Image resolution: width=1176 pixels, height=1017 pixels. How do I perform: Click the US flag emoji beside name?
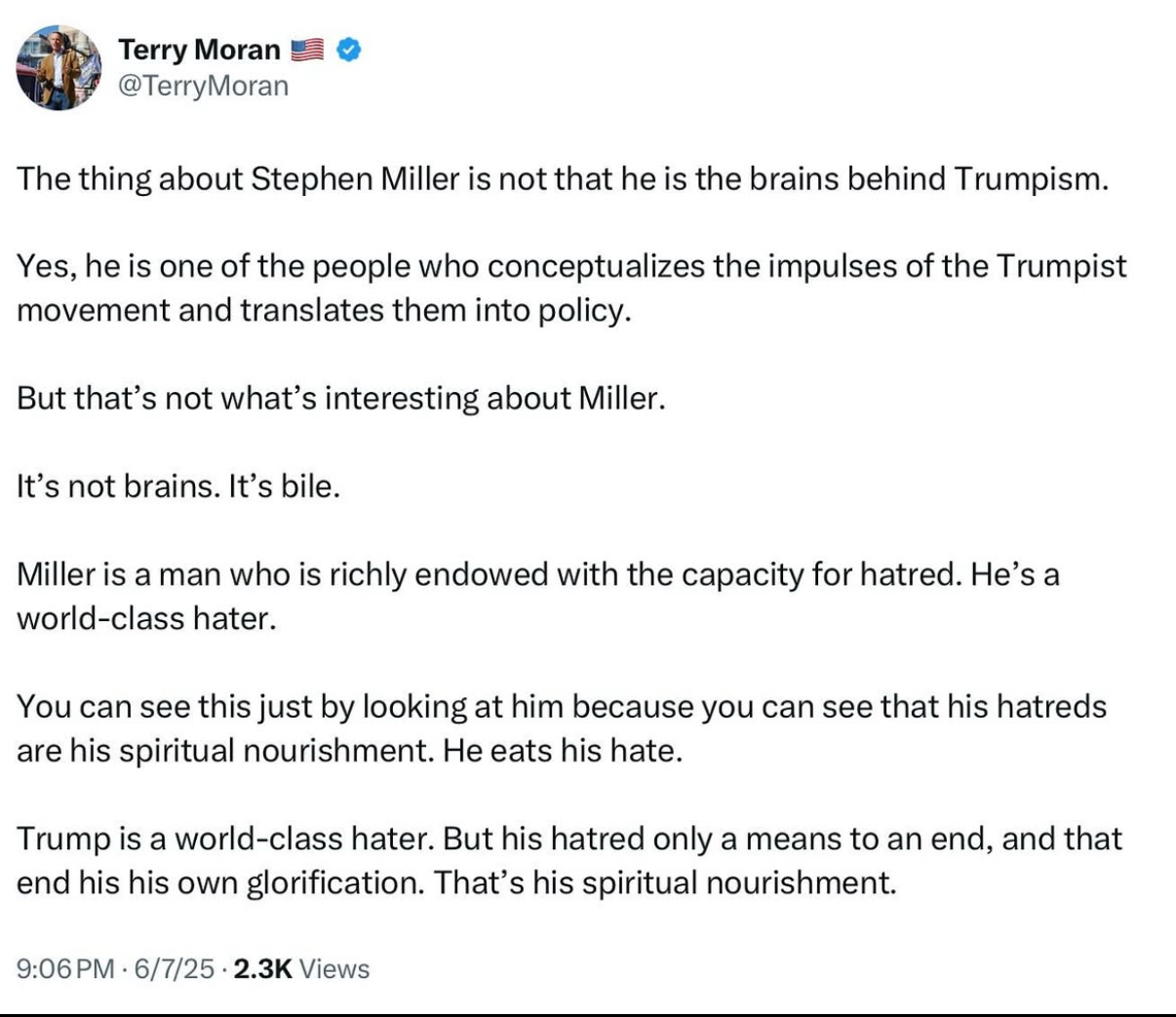(x=308, y=49)
